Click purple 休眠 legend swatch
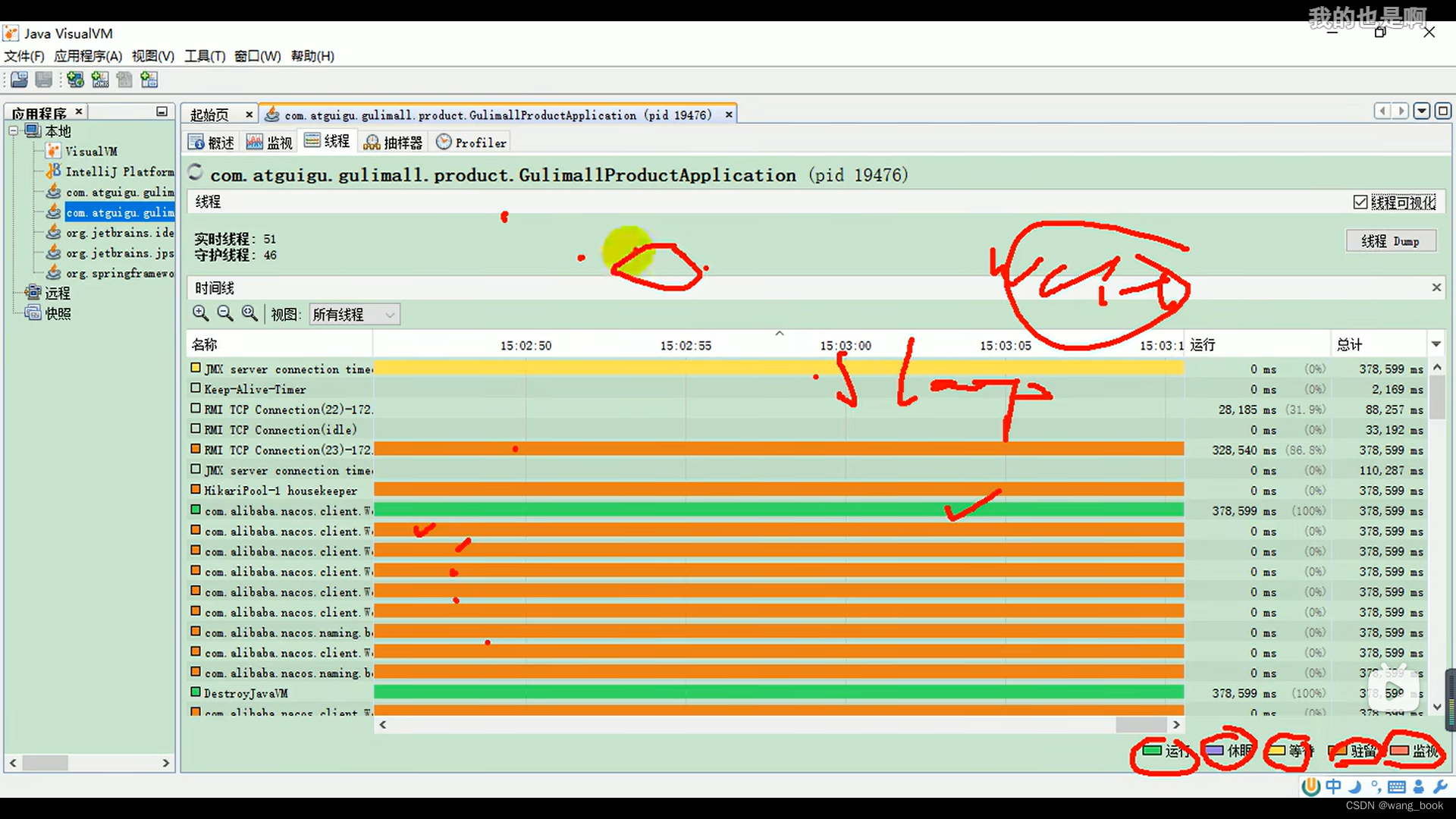 [x=1214, y=750]
